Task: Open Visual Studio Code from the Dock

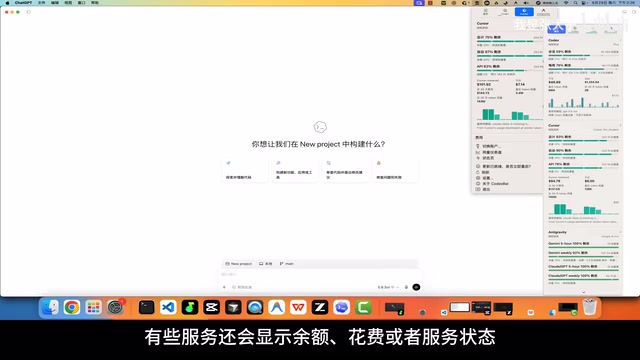Action: pyautogui.click(x=168, y=307)
